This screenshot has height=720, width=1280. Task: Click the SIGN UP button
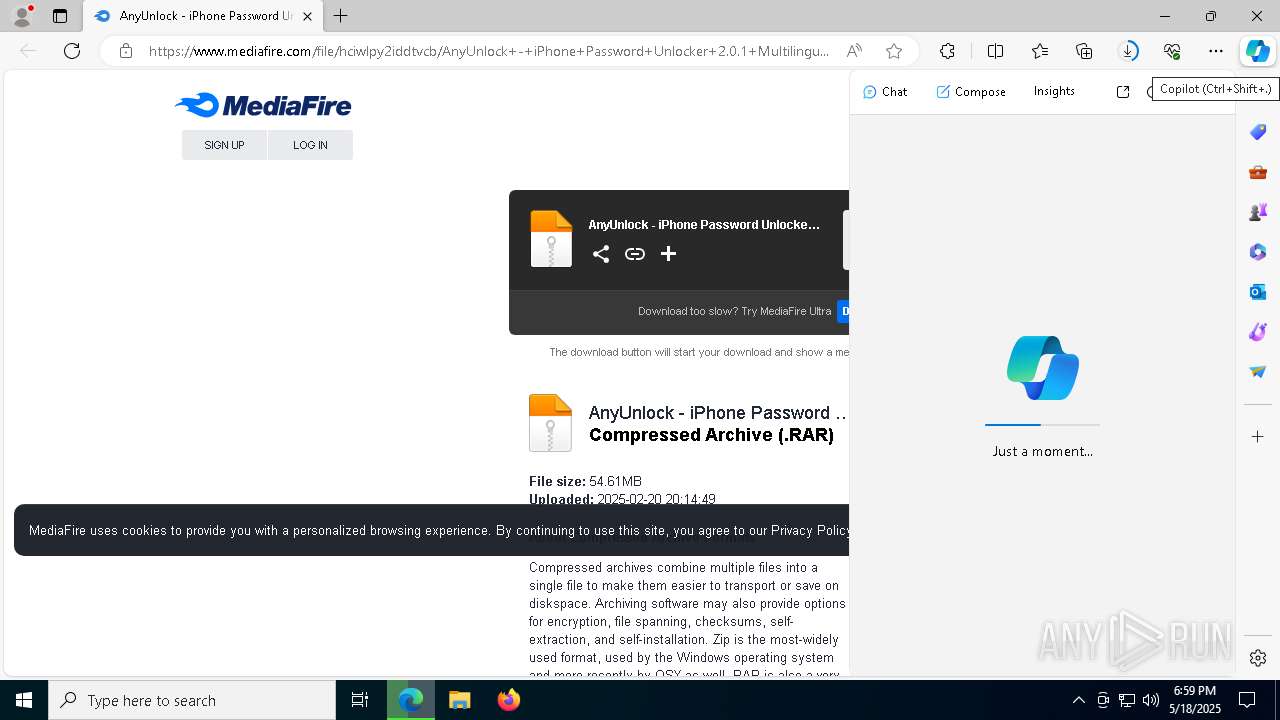[224, 145]
